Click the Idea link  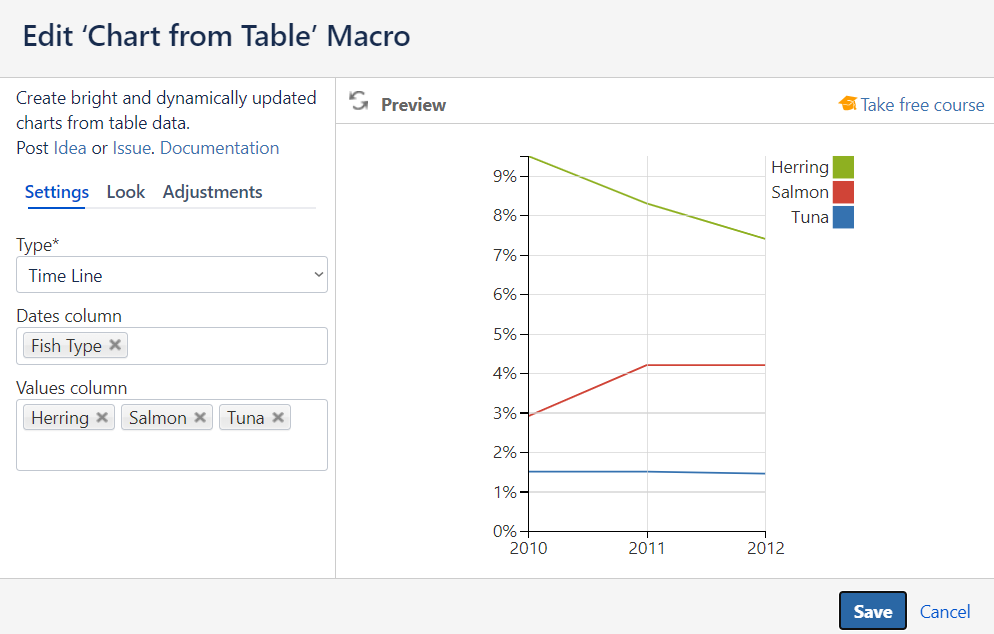point(70,148)
